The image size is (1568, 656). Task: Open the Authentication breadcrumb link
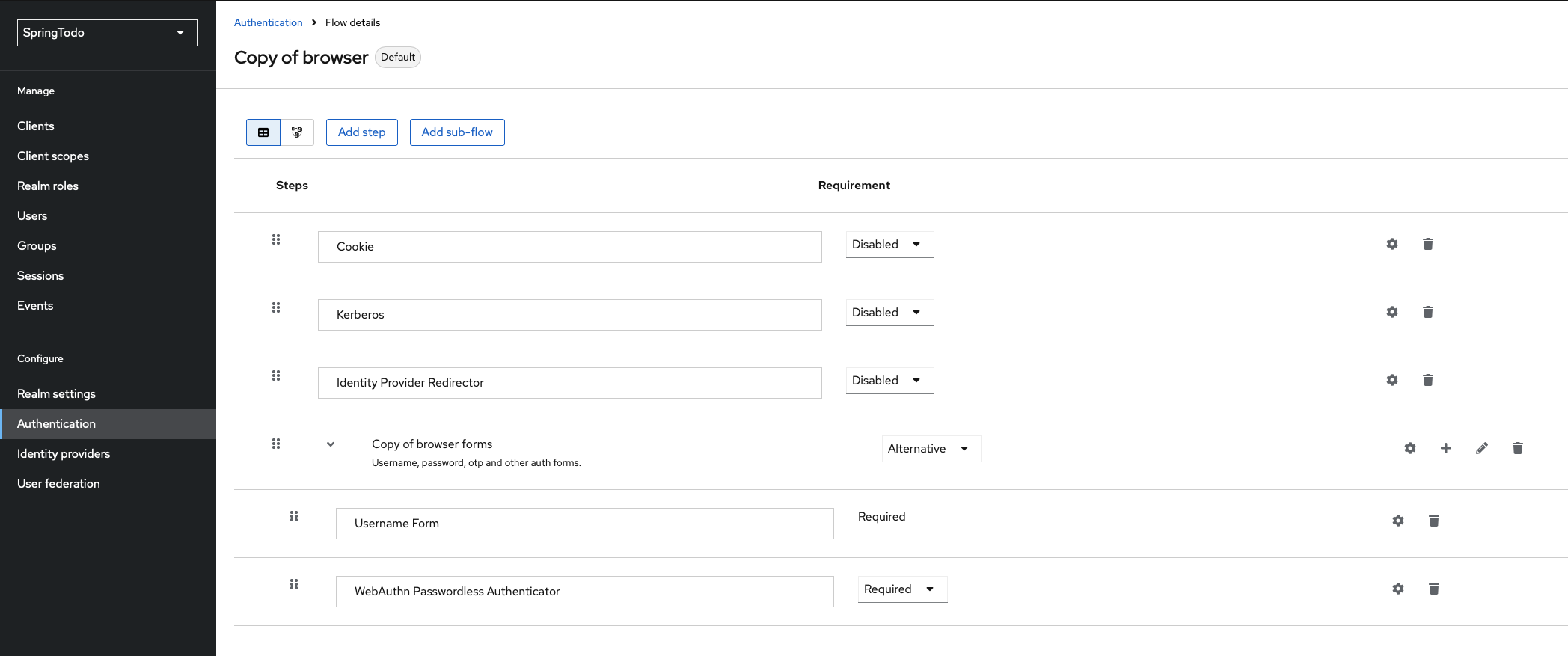269,22
